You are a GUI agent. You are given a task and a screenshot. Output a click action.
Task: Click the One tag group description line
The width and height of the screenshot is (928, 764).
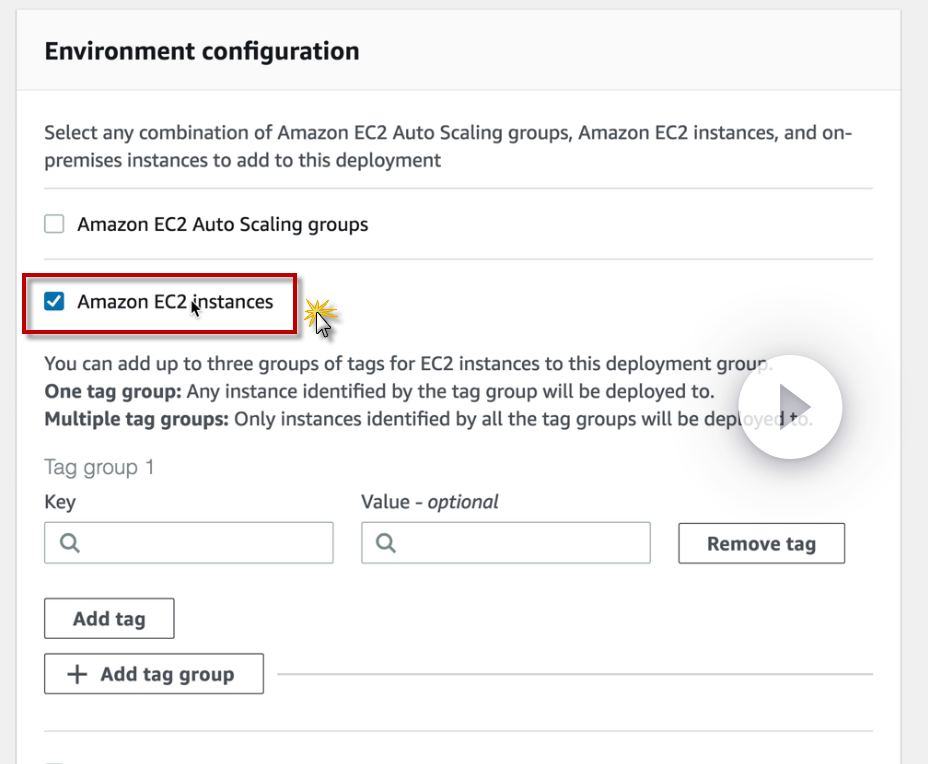point(379,391)
